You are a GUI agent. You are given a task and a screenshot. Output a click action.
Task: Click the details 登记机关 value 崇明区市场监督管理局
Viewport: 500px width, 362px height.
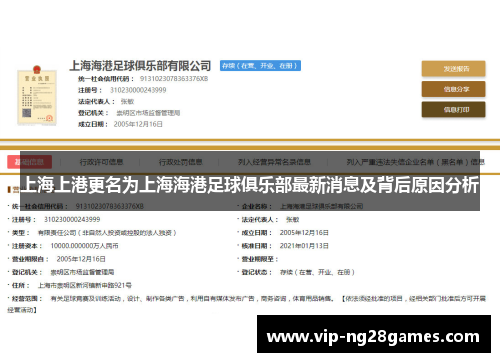[x=82, y=272]
